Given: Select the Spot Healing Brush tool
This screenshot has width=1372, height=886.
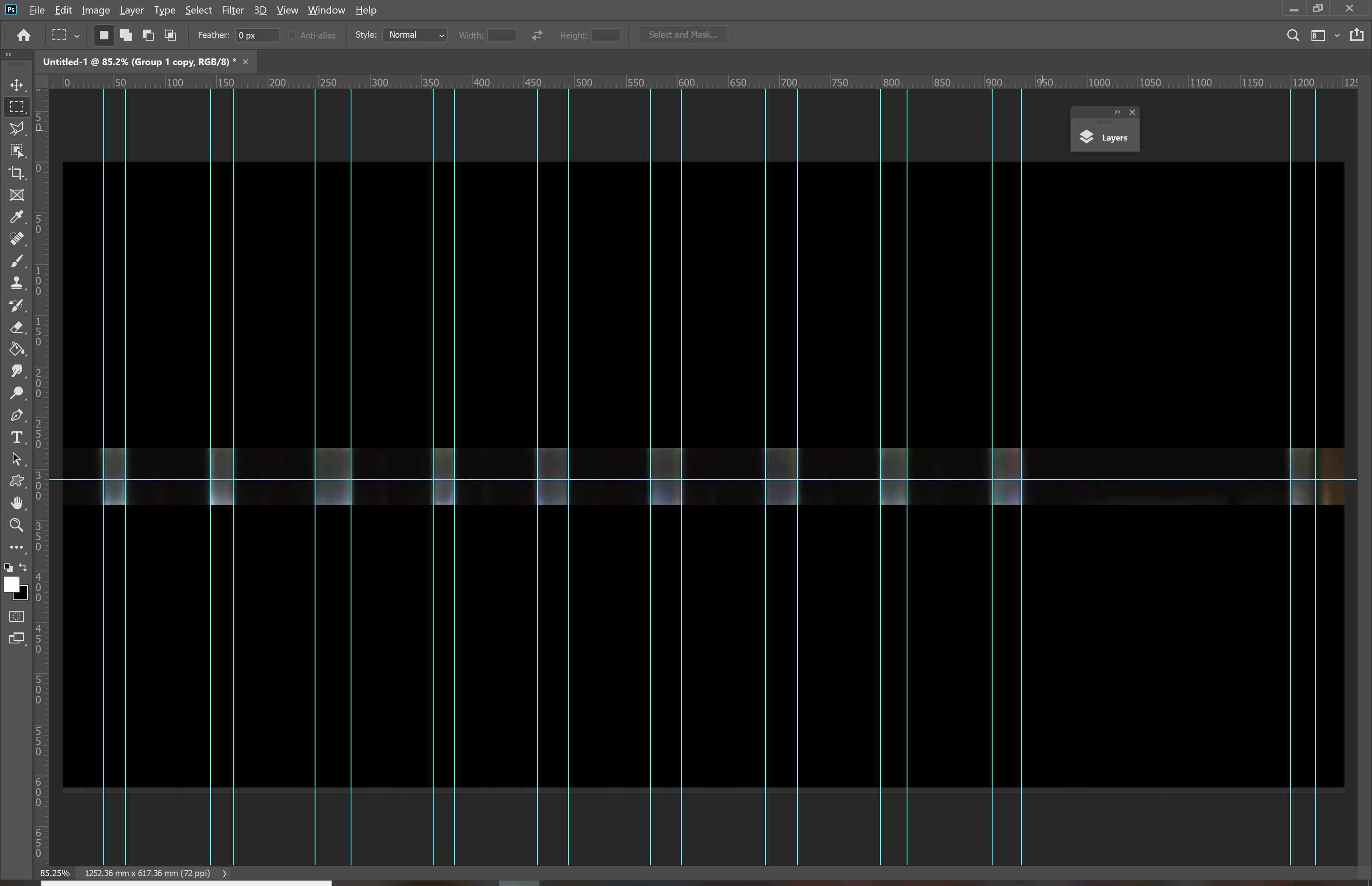Looking at the screenshot, I should [17, 239].
